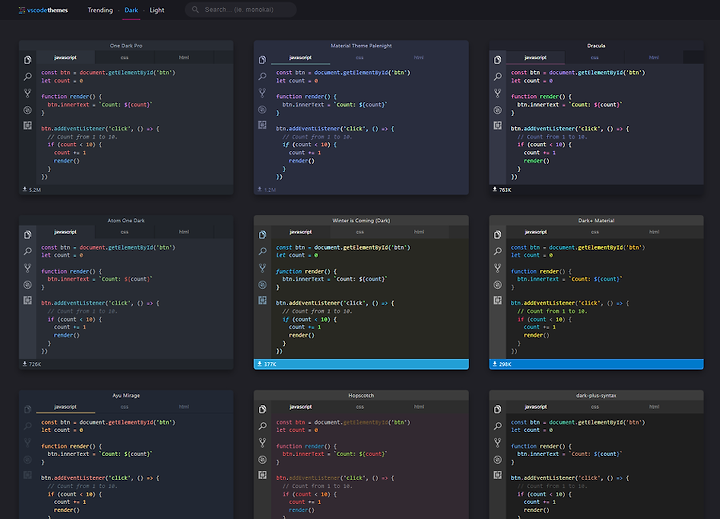
Task: Click the search magnifier icon in header
Action: [195, 10]
